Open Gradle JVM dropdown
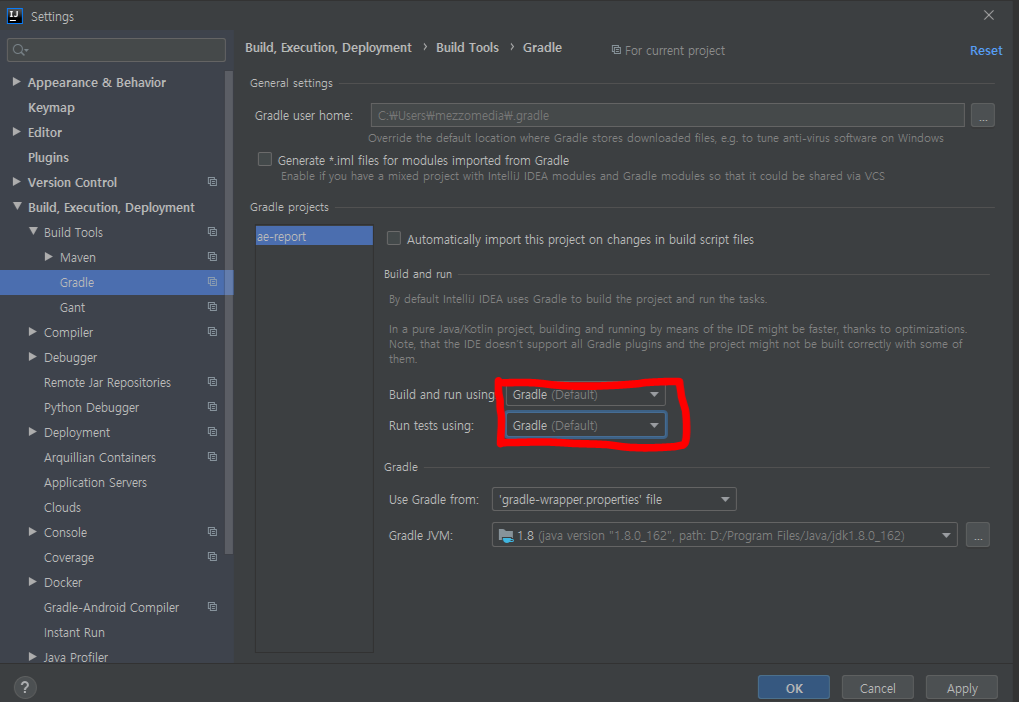 725,536
